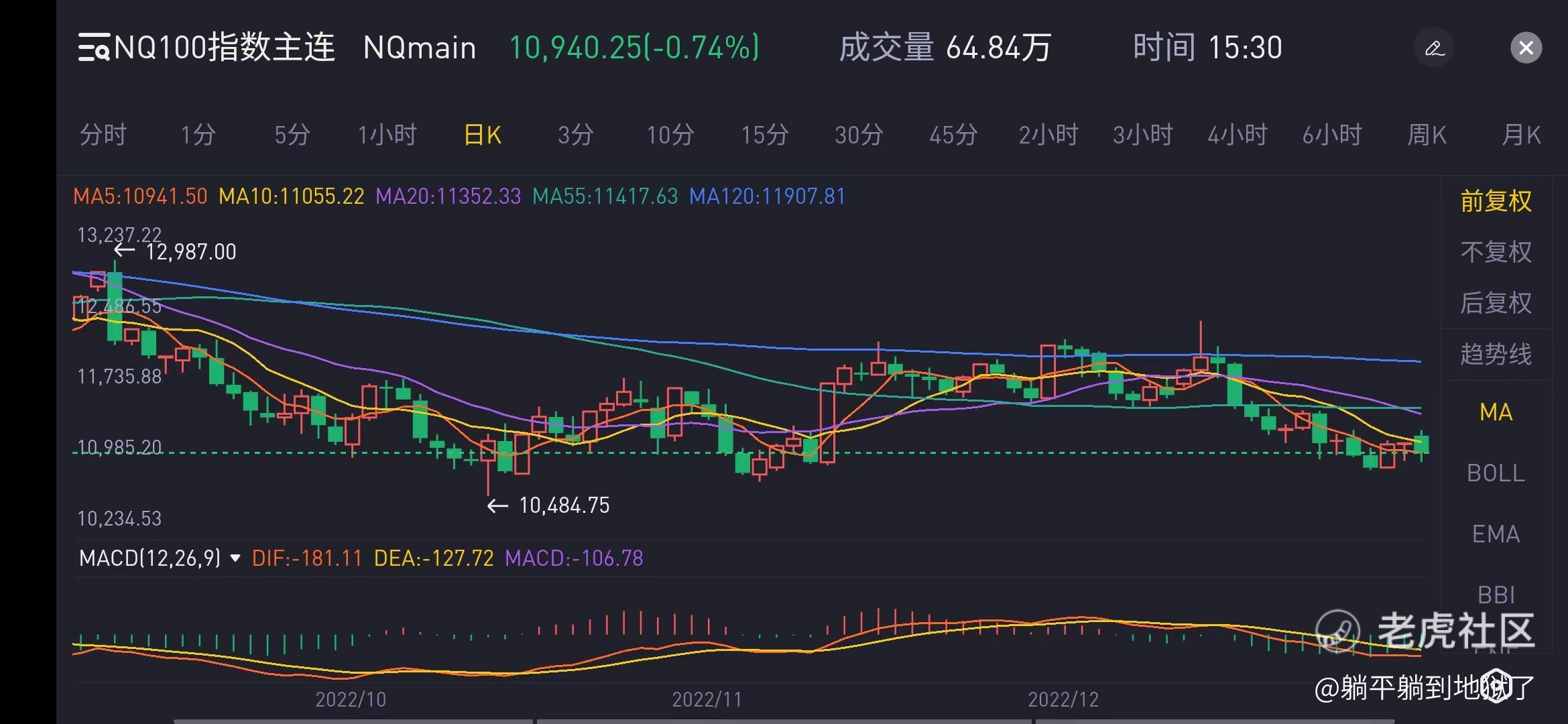Choose 不复权 price adjustment
This screenshot has height=724, width=1568.
pyautogui.click(x=1496, y=251)
